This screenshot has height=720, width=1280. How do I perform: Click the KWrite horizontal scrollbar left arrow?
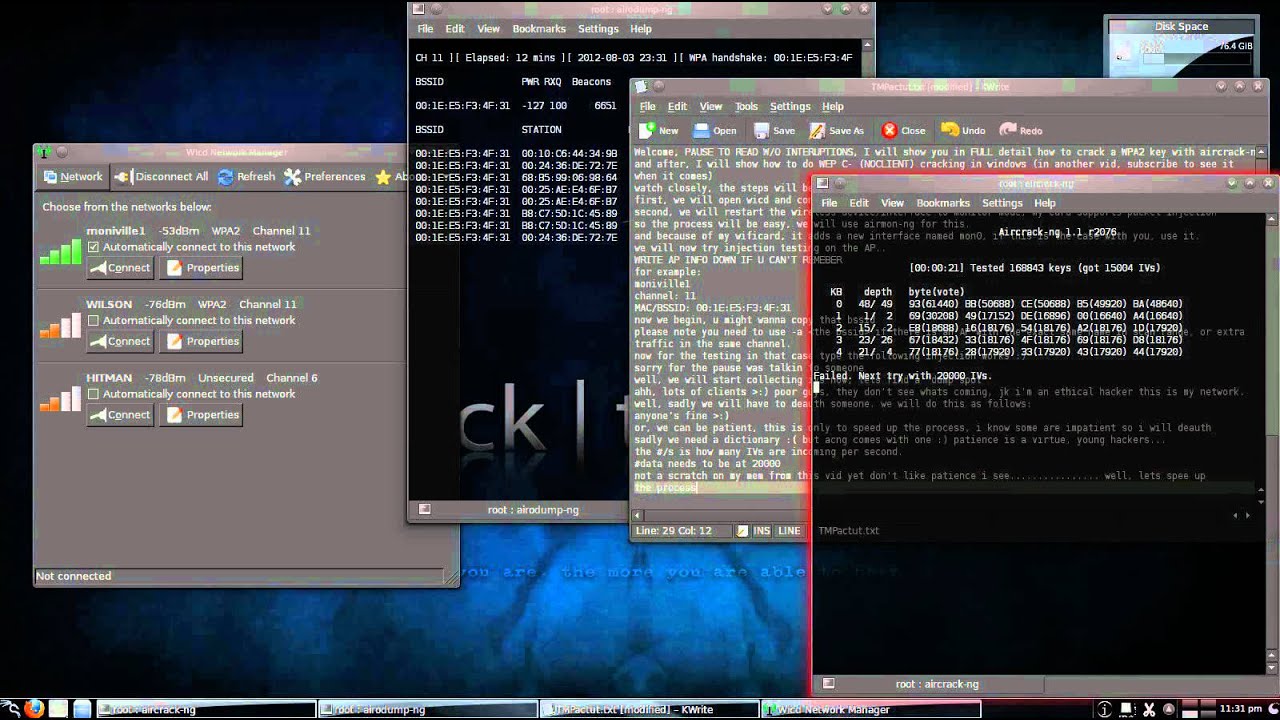(638, 514)
